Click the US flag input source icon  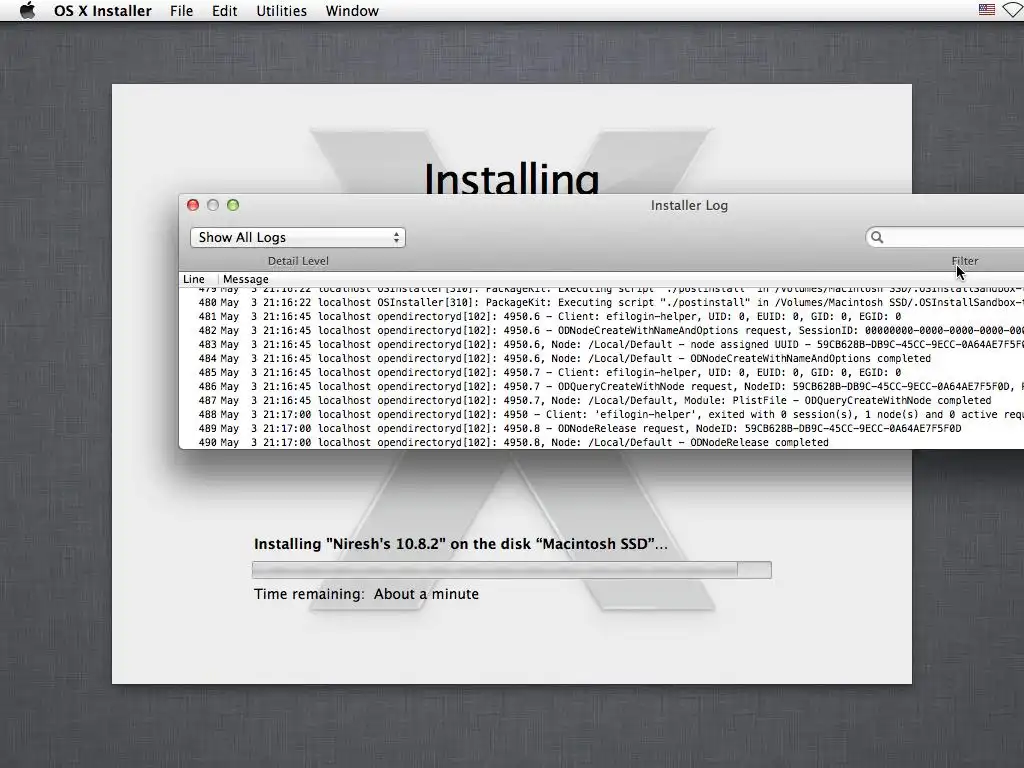987,10
